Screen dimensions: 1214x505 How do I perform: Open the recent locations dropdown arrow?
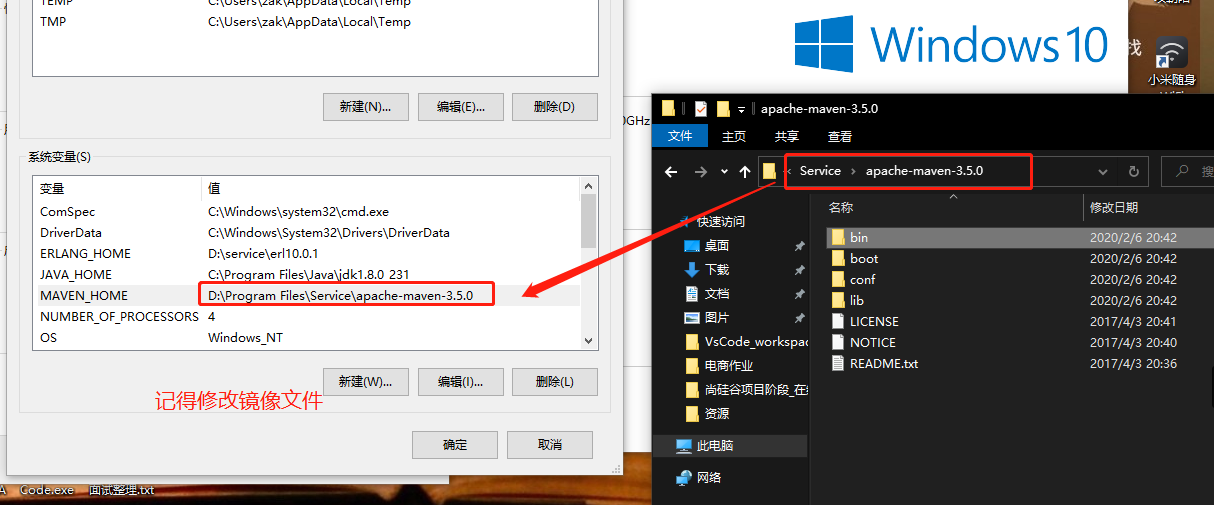point(724,171)
